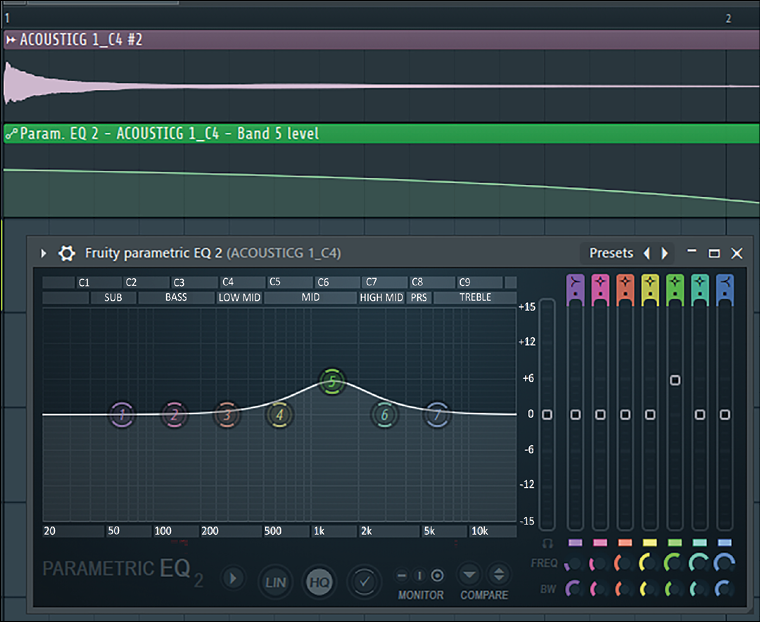Select band 4 node on EQ graph

pos(280,415)
